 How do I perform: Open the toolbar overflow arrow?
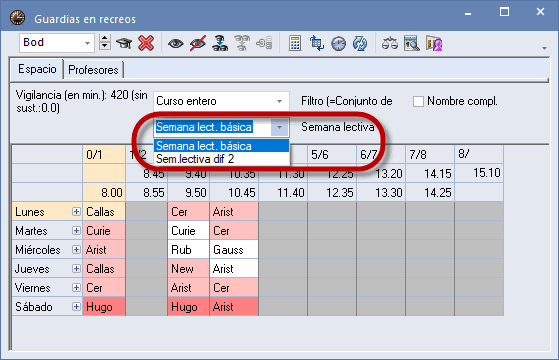pyautogui.click(x=544, y=48)
